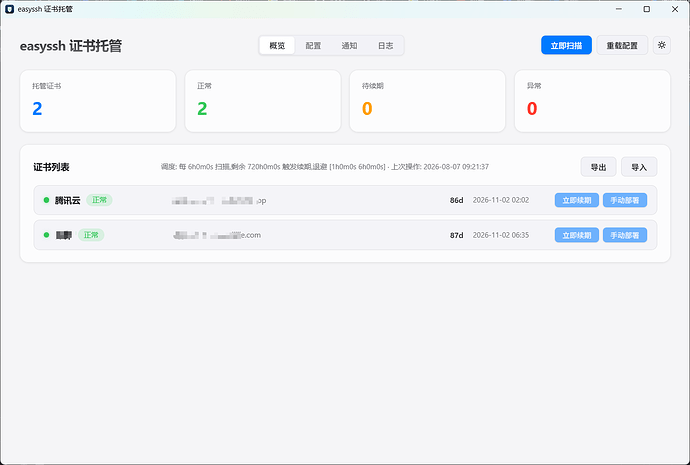The image size is (690, 465).
Task: Click expiry date 2026-11-02 02:02
Action: tap(501, 200)
